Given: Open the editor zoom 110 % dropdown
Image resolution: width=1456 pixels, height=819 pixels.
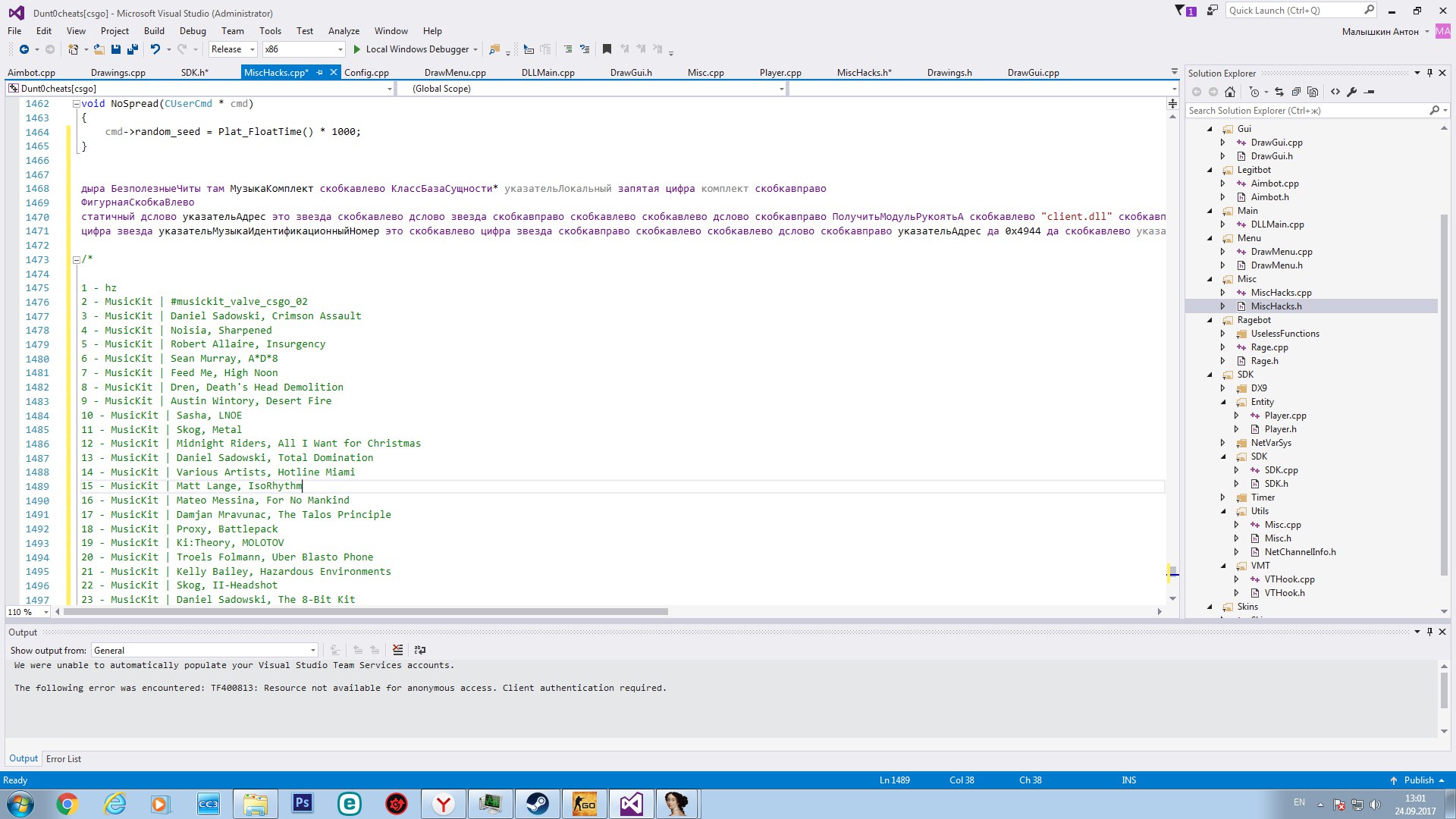Looking at the screenshot, I should [x=28, y=612].
